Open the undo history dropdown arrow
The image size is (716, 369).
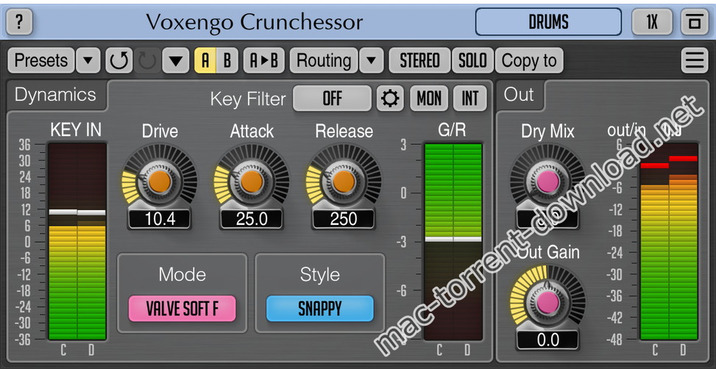[x=176, y=60]
